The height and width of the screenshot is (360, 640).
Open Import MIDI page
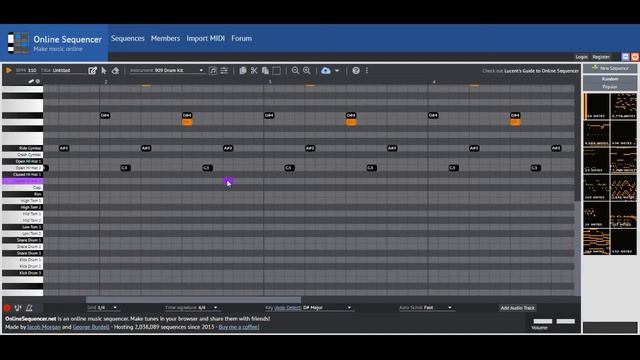pyautogui.click(x=206, y=38)
